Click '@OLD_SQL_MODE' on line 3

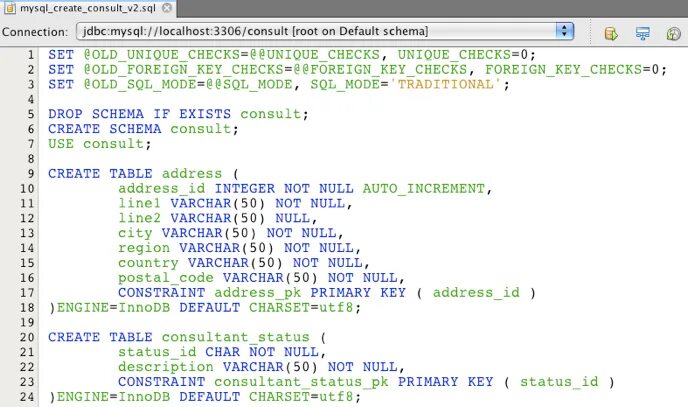[140, 84]
